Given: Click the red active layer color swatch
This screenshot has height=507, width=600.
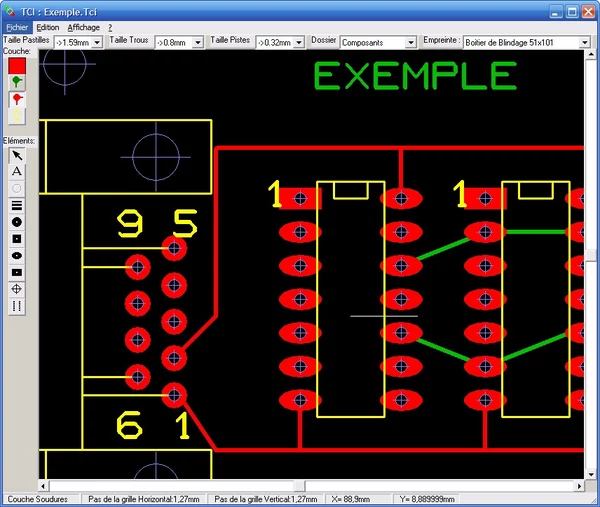Looking at the screenshot, I should (17, 66).
